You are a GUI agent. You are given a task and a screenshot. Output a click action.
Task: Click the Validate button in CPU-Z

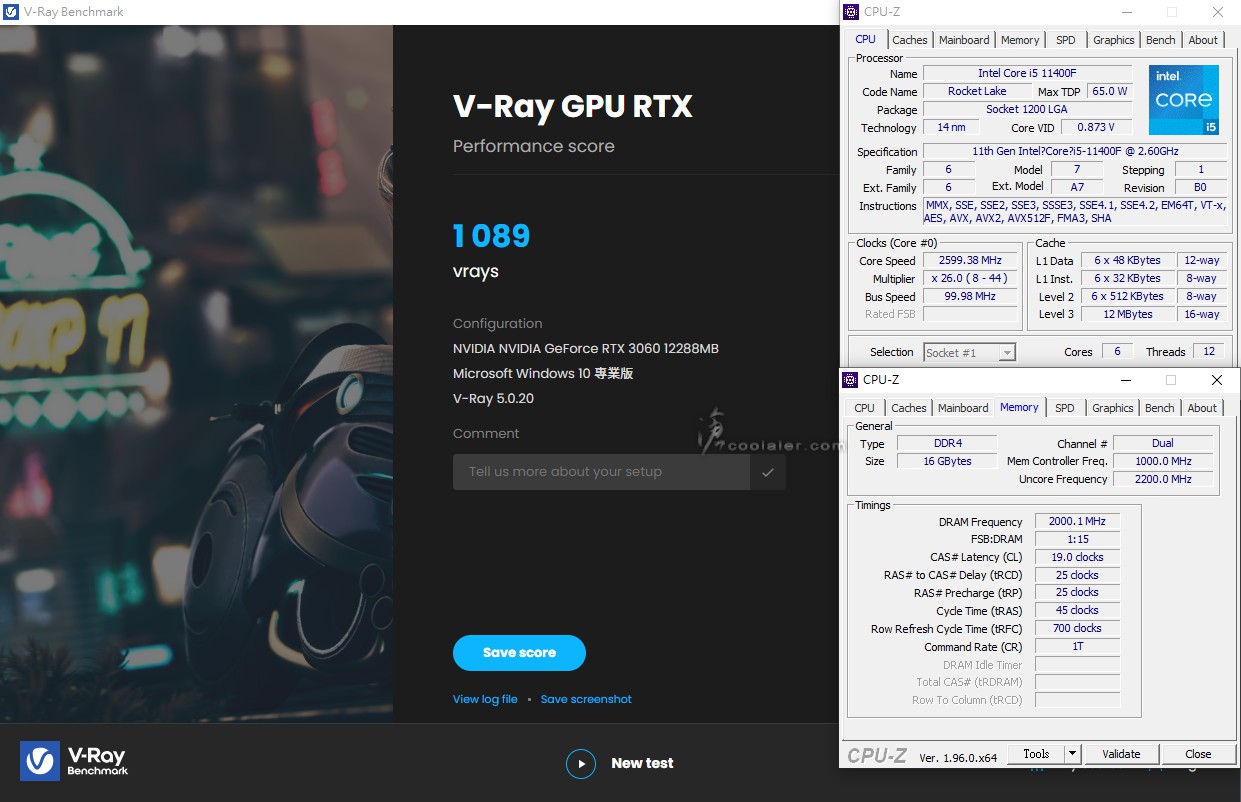(1121, 754)
